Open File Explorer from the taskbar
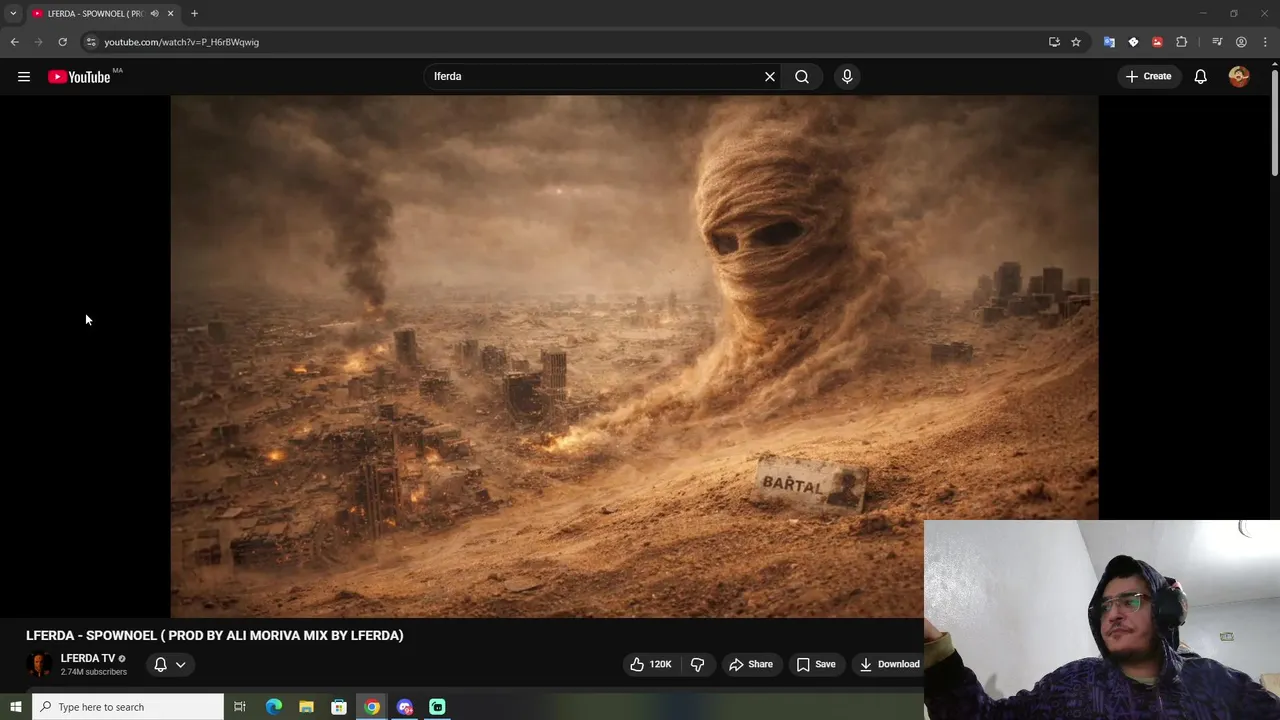1280x720 pixels. coord(306,707)
